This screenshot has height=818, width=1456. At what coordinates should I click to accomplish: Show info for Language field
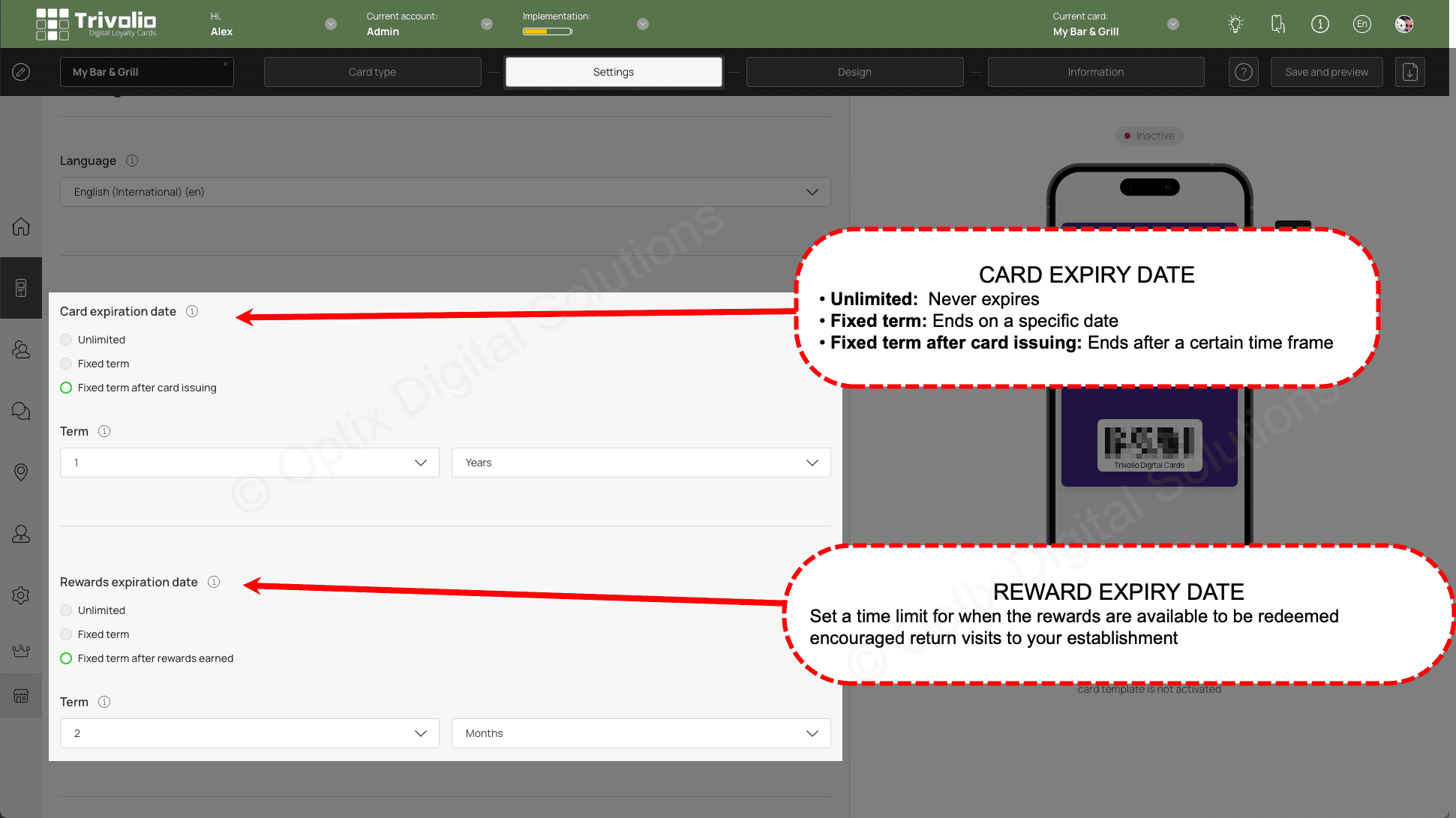[132, 160]
